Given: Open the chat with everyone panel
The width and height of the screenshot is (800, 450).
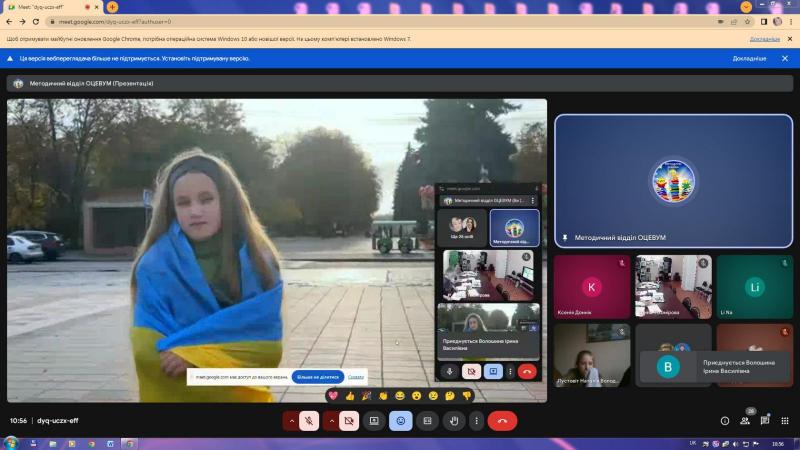Looking at the screenshot, I should coord(765,421).
